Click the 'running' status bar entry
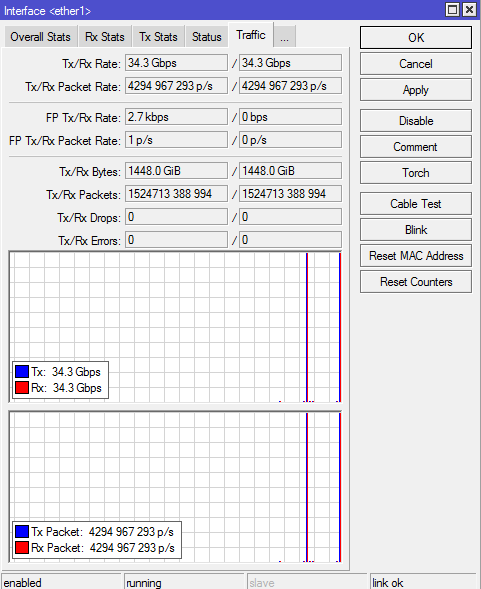Image resolution: width=481 pixels, height=589 pixels. point(184,582)
